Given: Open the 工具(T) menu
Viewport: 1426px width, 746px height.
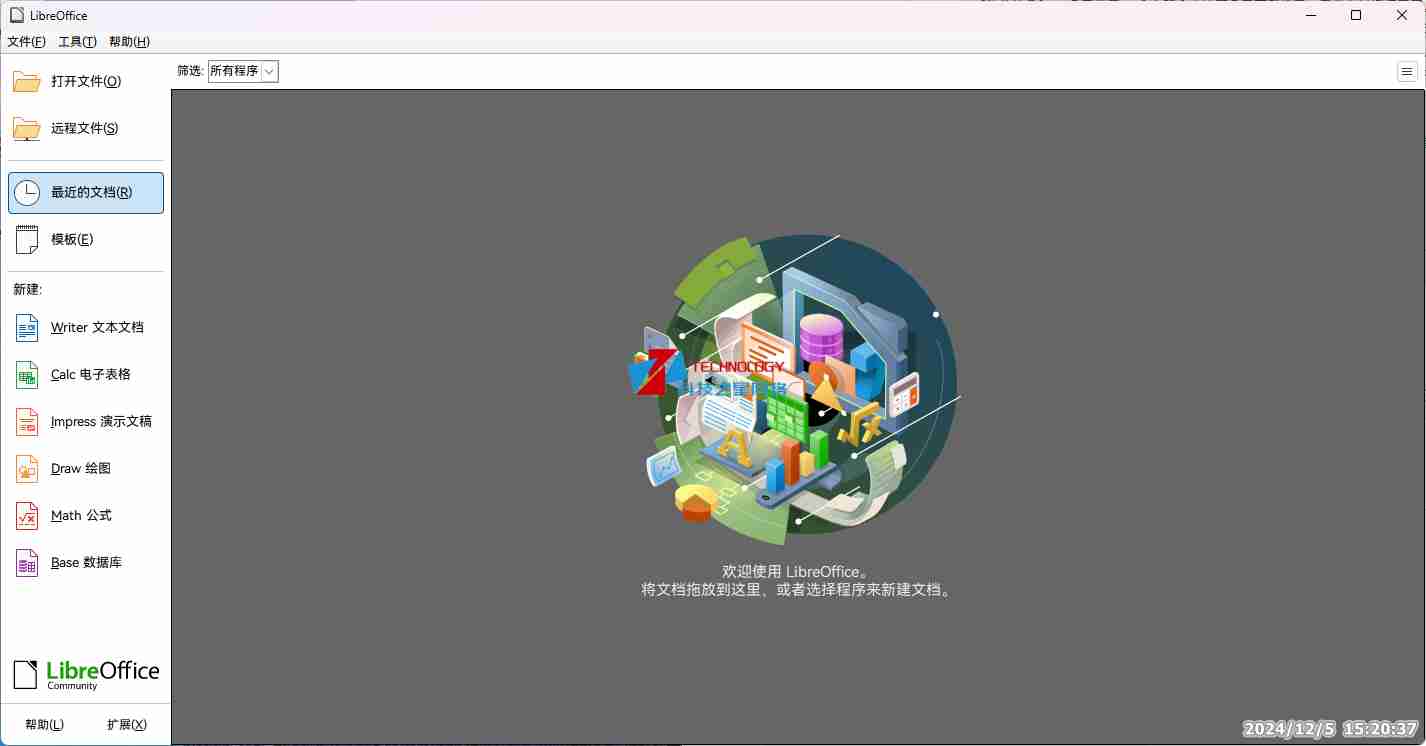Looking at the screenshot, I should [x=77, y=42].
